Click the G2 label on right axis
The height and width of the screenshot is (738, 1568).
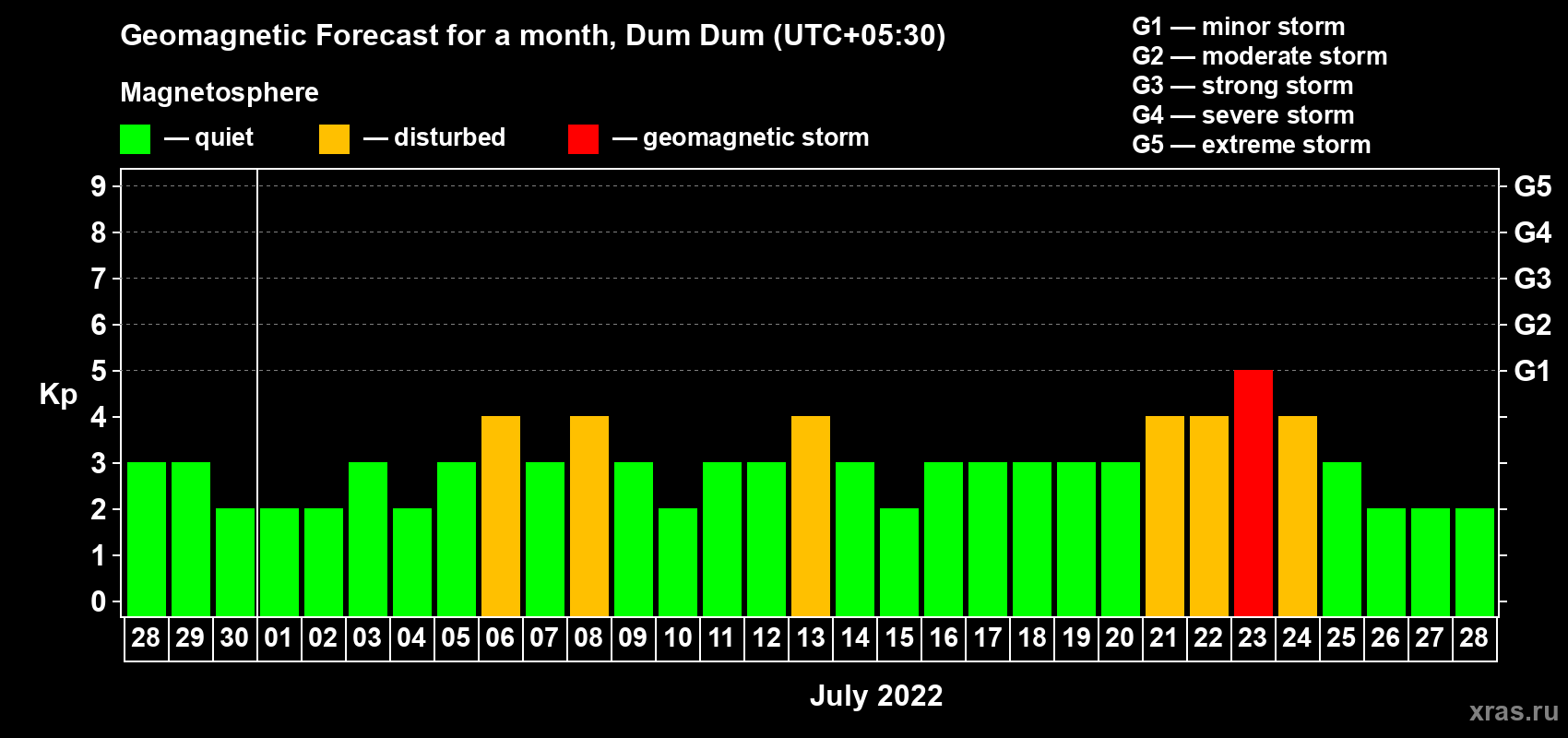point(1532,325)
